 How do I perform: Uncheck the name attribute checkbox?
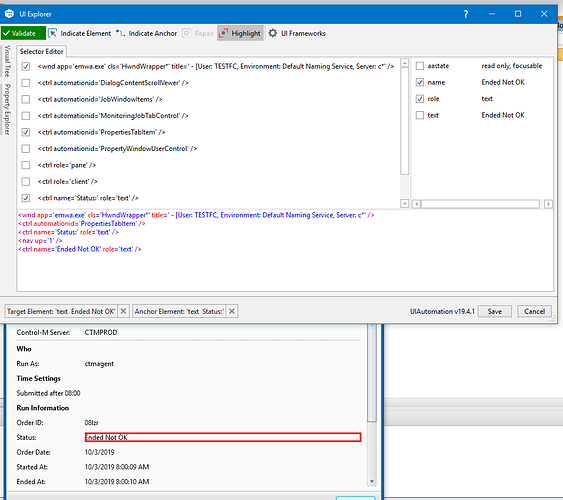[420, 82]
